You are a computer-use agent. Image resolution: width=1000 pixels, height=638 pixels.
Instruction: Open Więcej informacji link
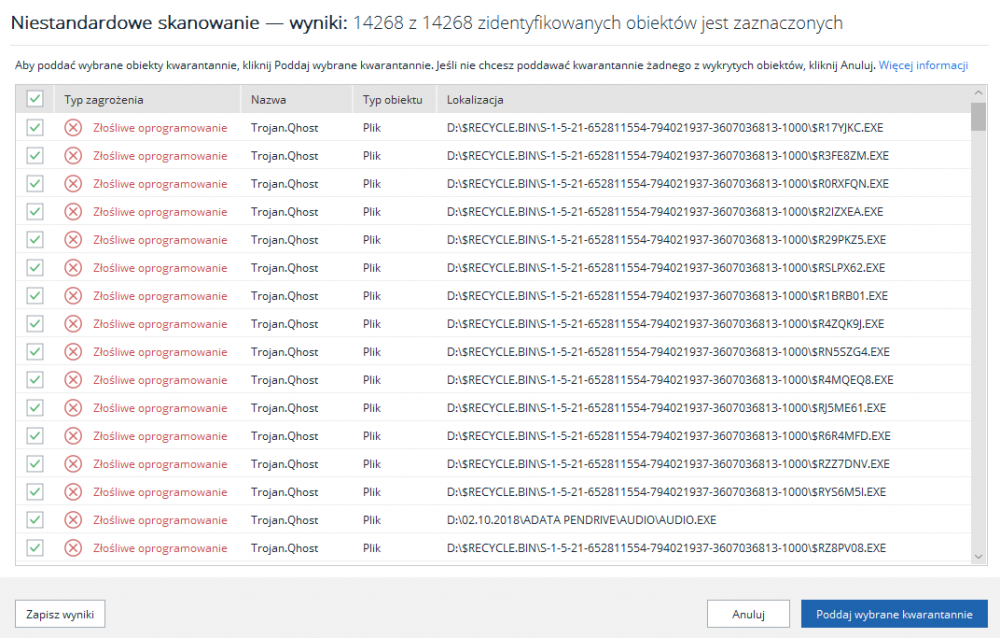[x=924, y=64]
